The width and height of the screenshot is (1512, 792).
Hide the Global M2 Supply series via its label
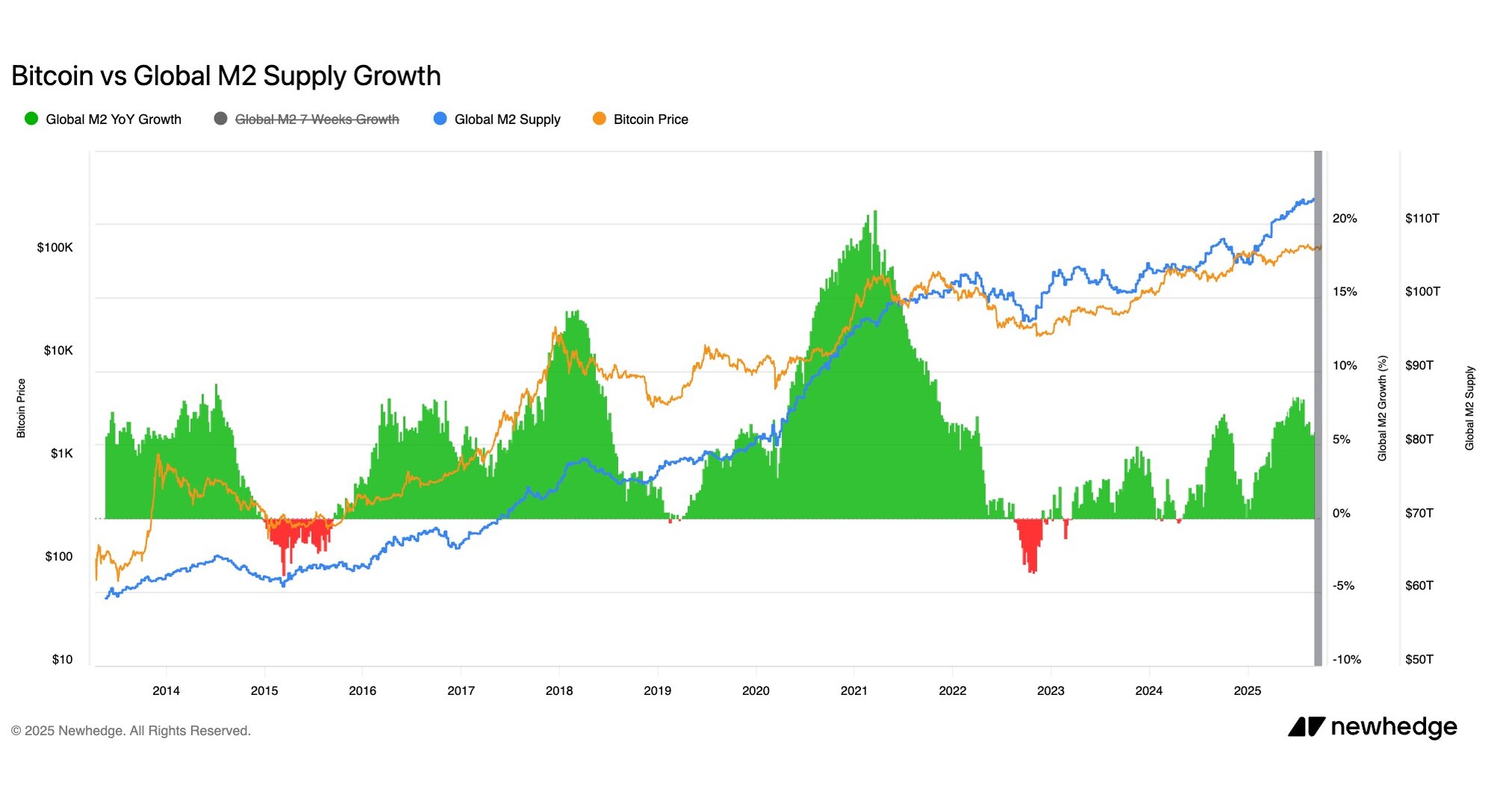[x=507, y=120]
